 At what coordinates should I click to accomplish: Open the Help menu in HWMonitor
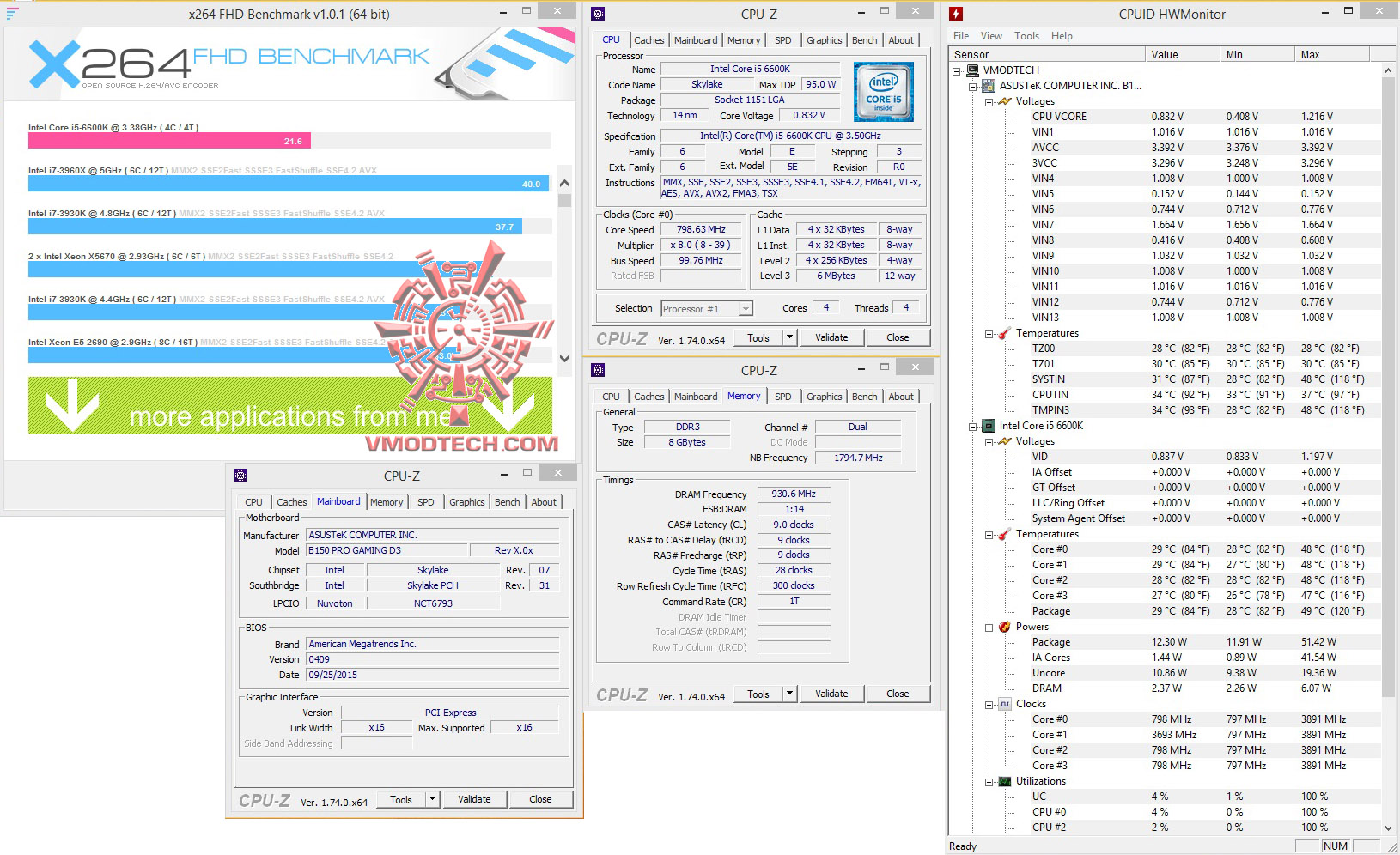[x=1062, y=36]
